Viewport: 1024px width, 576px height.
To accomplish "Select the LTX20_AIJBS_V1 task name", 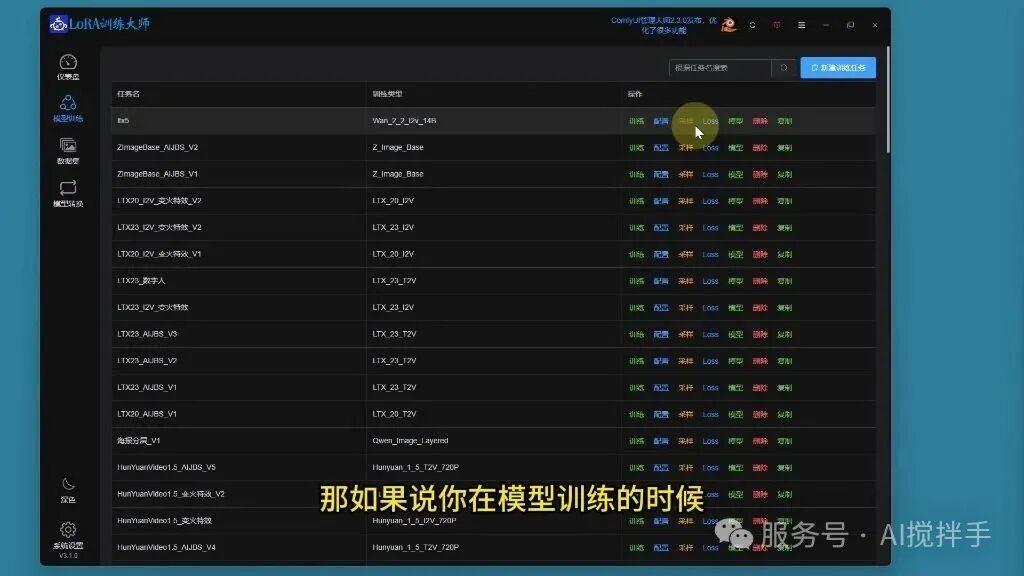I will pyautogui.click(x=147, y=414).
